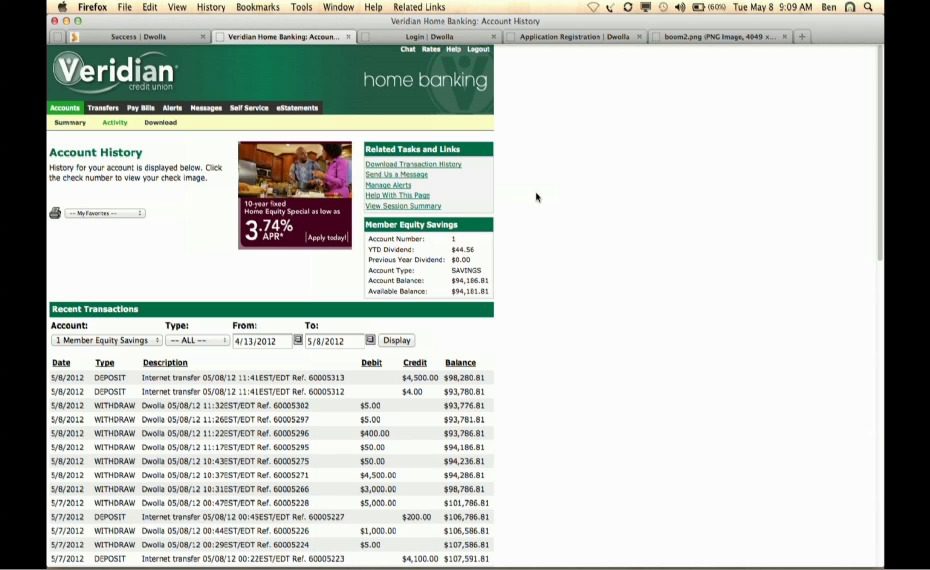930x570 pixels.
Task: Go to the Download sub-tab
Action: tap(161, 123)
